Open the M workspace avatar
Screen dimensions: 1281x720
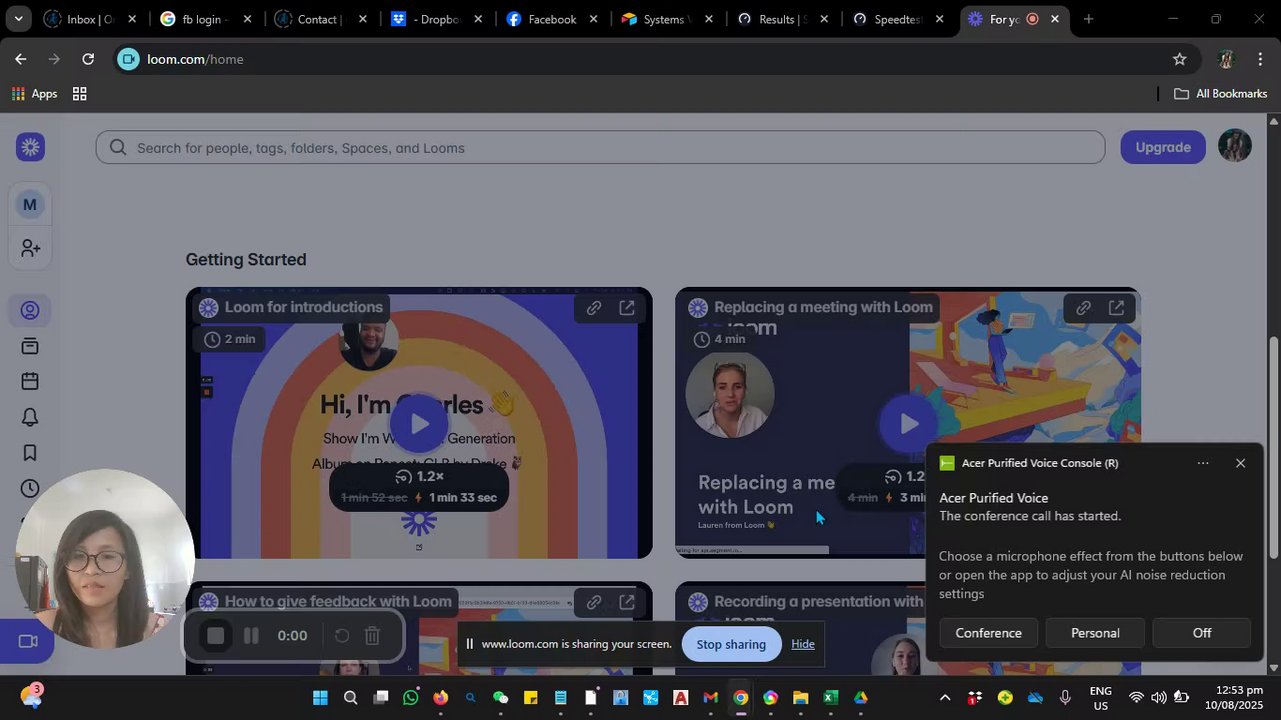(30, 204)
